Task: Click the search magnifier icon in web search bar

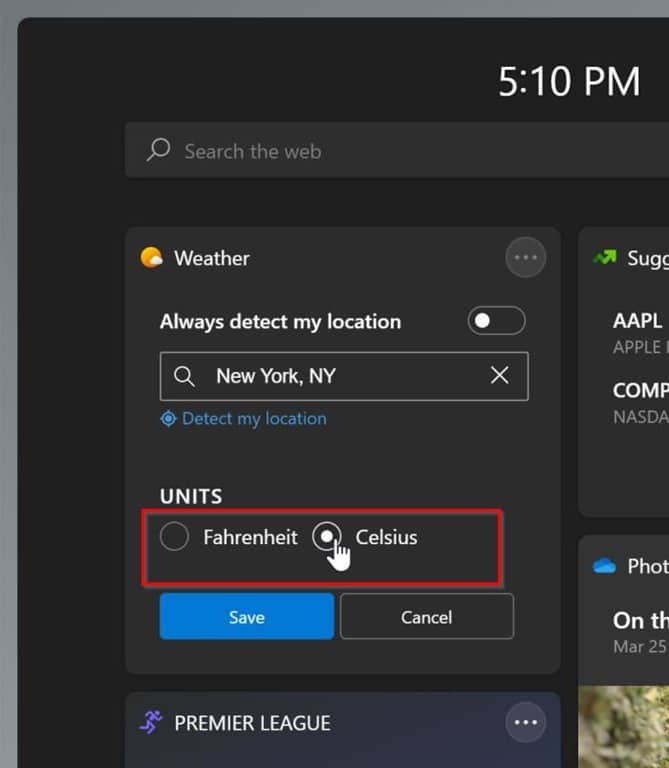Action: tap(158, 151)
